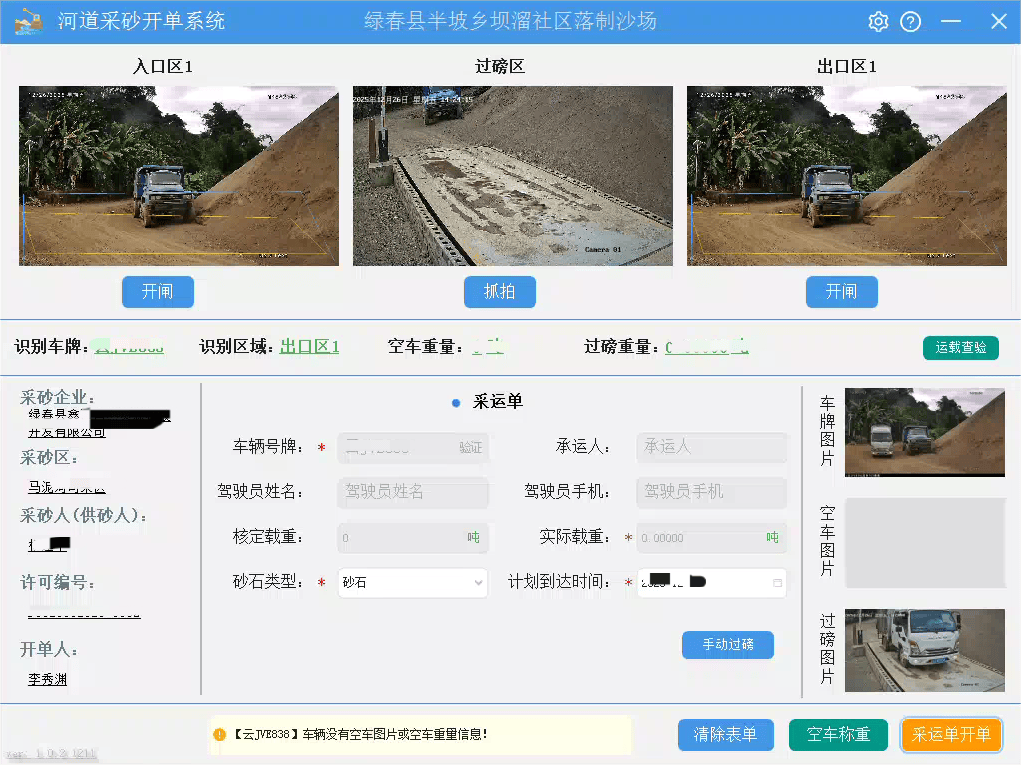Click the 驾驶员姓名 input field
The height and width of the screenshot is (765, 1021).
(412, 492)
